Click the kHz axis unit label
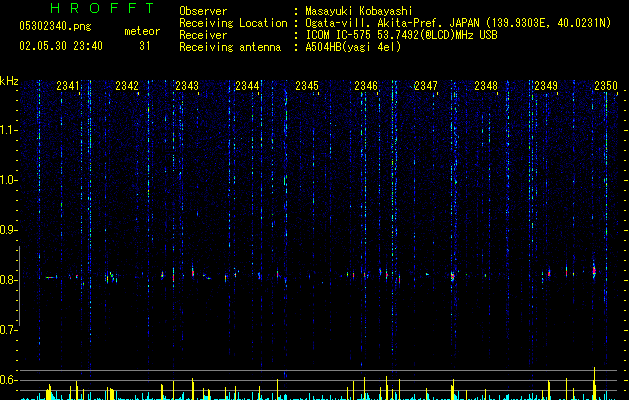The width and height of the screenshot is (629, 400). [x=9, y=81]
